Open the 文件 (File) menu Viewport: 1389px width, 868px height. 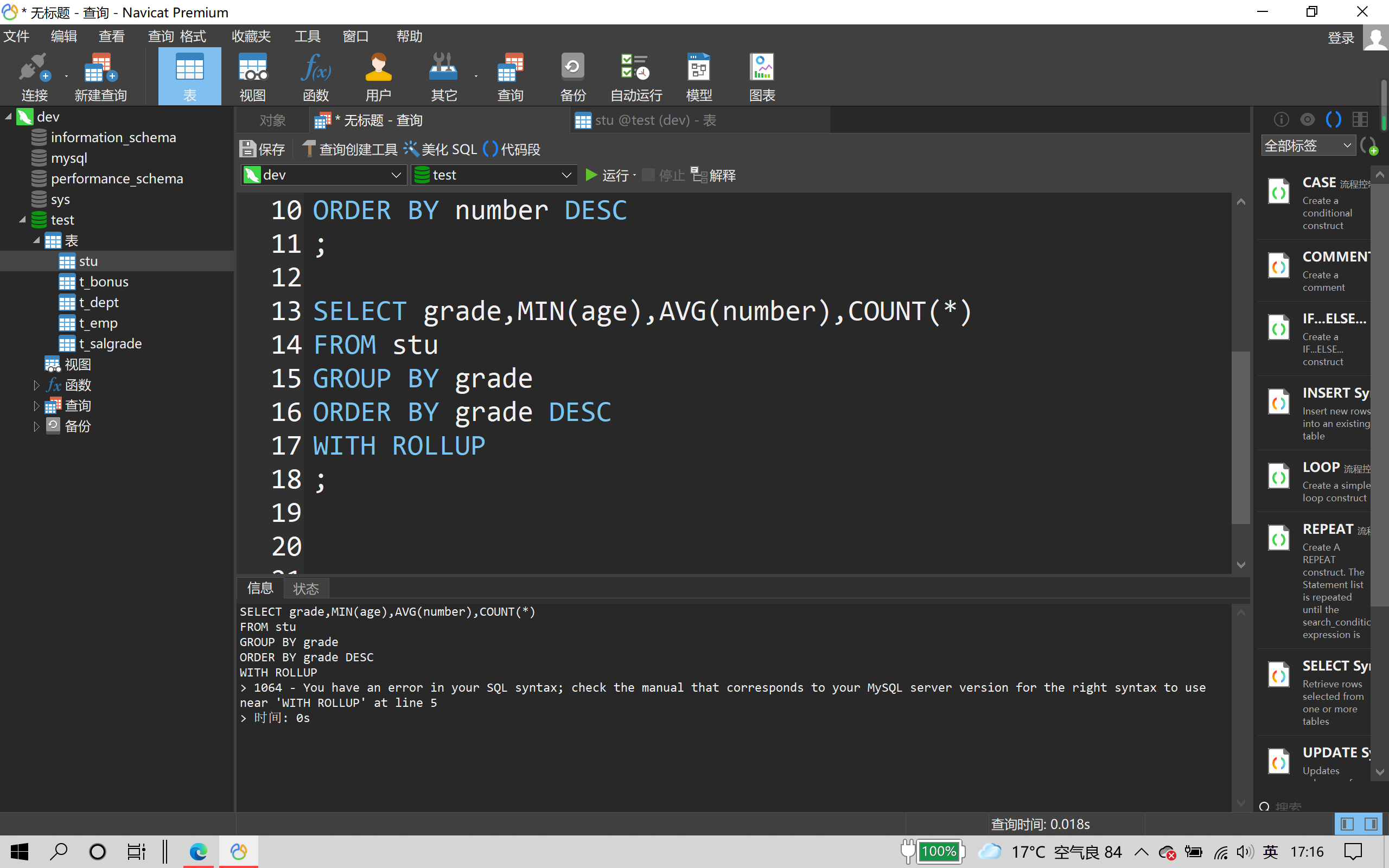17,36
